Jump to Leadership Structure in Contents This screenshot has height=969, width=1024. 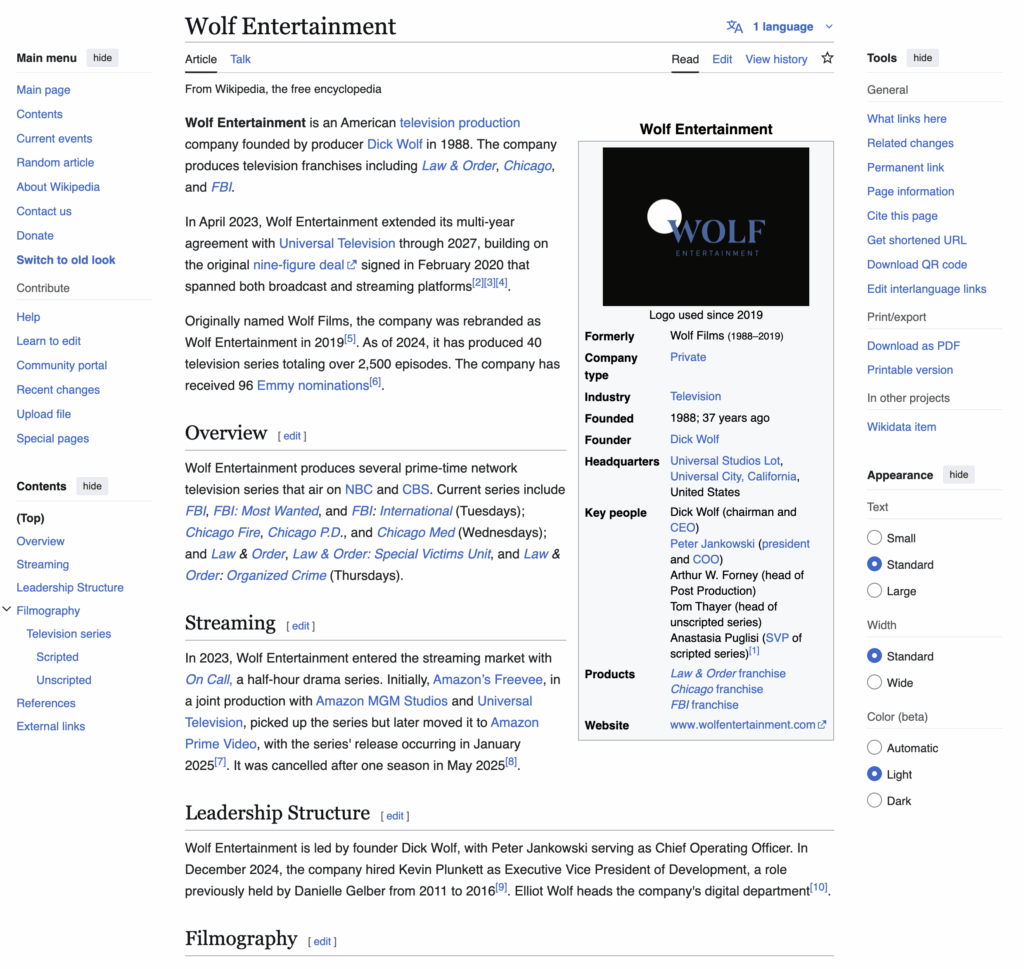70,588
